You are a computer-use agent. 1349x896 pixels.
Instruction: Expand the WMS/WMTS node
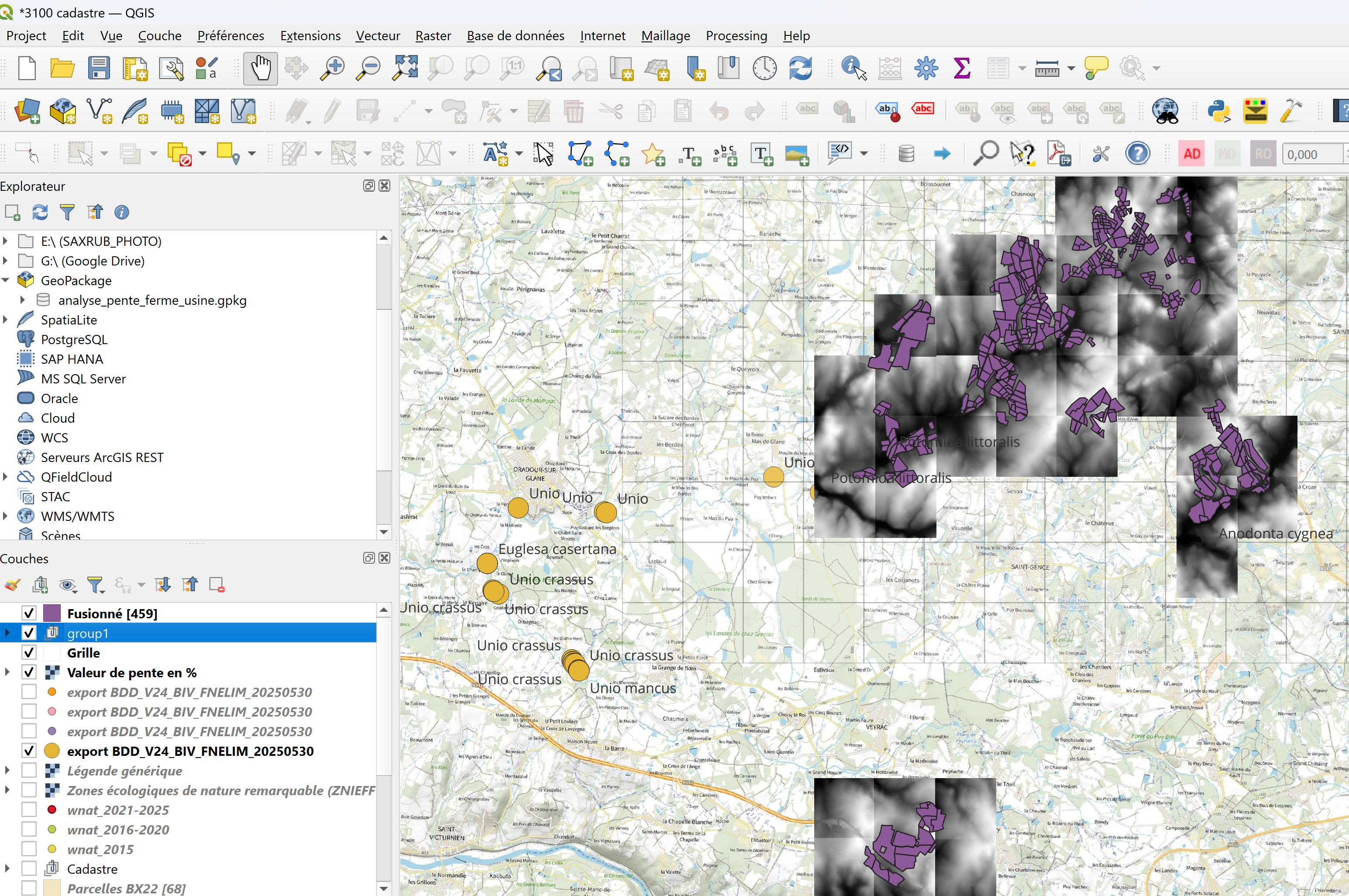point(6,516)
